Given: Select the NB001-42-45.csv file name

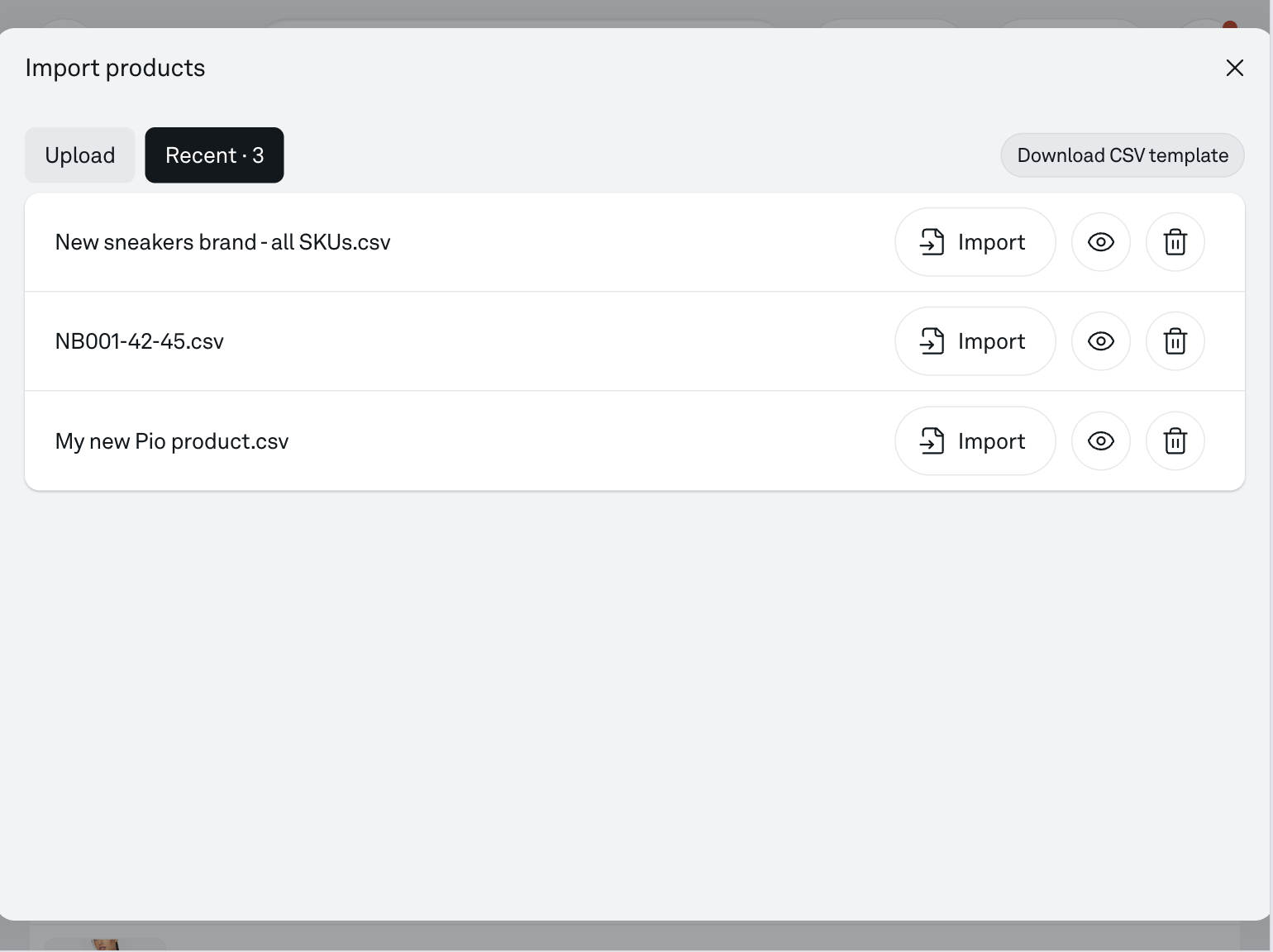Looking at the screenshot, I should tap(140, 341).
